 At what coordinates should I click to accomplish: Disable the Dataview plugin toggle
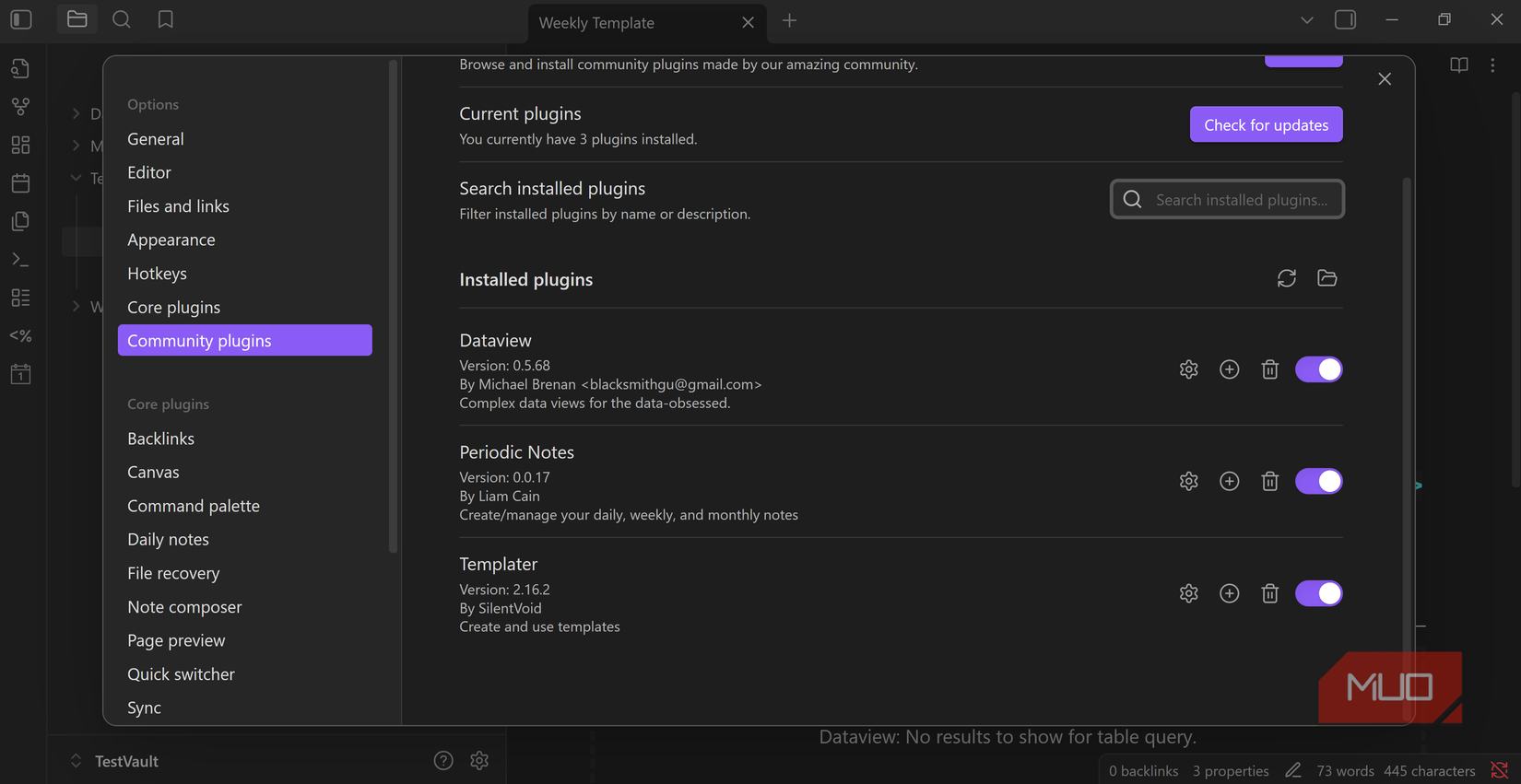pyautogui.click(x=1318, y=369)
